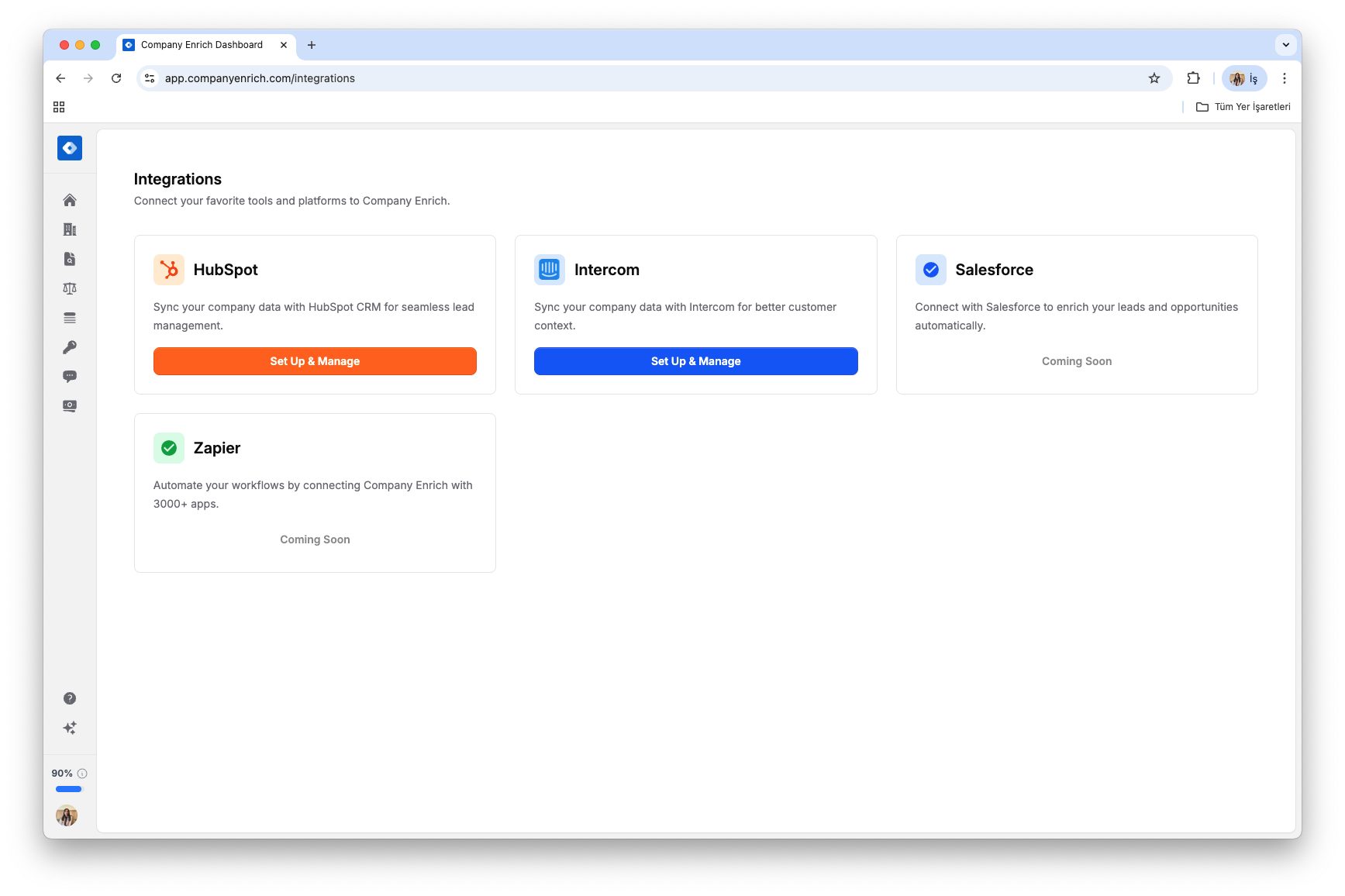The width and height of the screenshot is (1345, 896).
Task: Click the 'Connect your favorite tools' subtitle
Action: (x=291, y=201)
